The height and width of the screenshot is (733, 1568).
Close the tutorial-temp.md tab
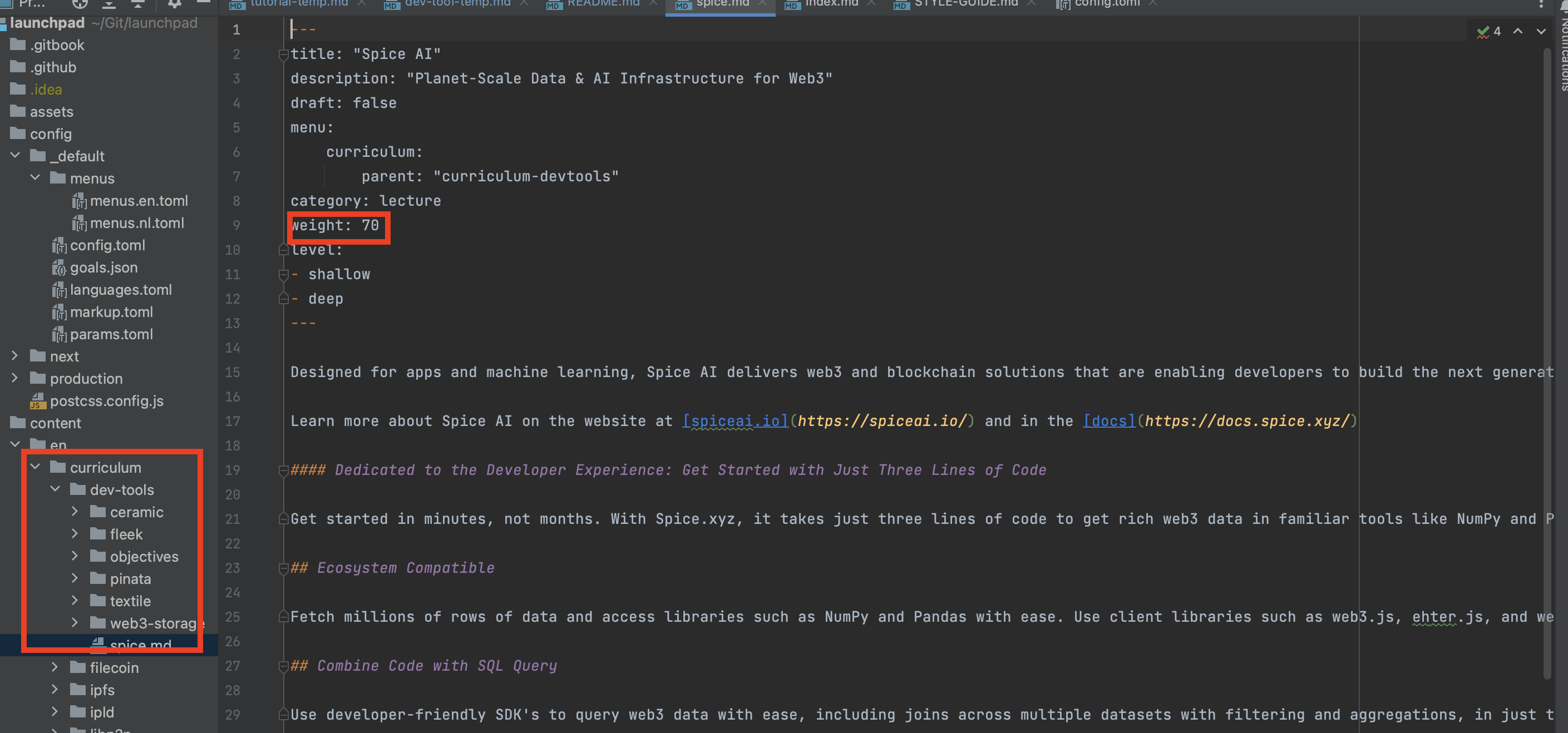362,3
